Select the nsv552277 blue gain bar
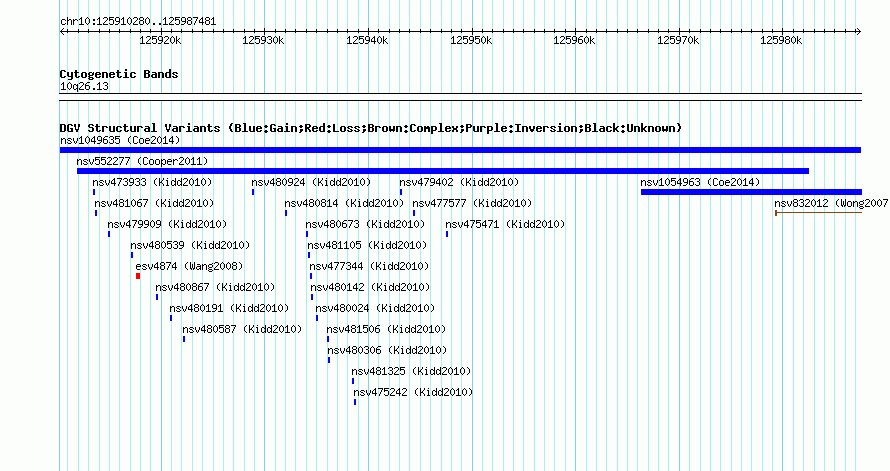The image size is (890, 471). (443, 171)
